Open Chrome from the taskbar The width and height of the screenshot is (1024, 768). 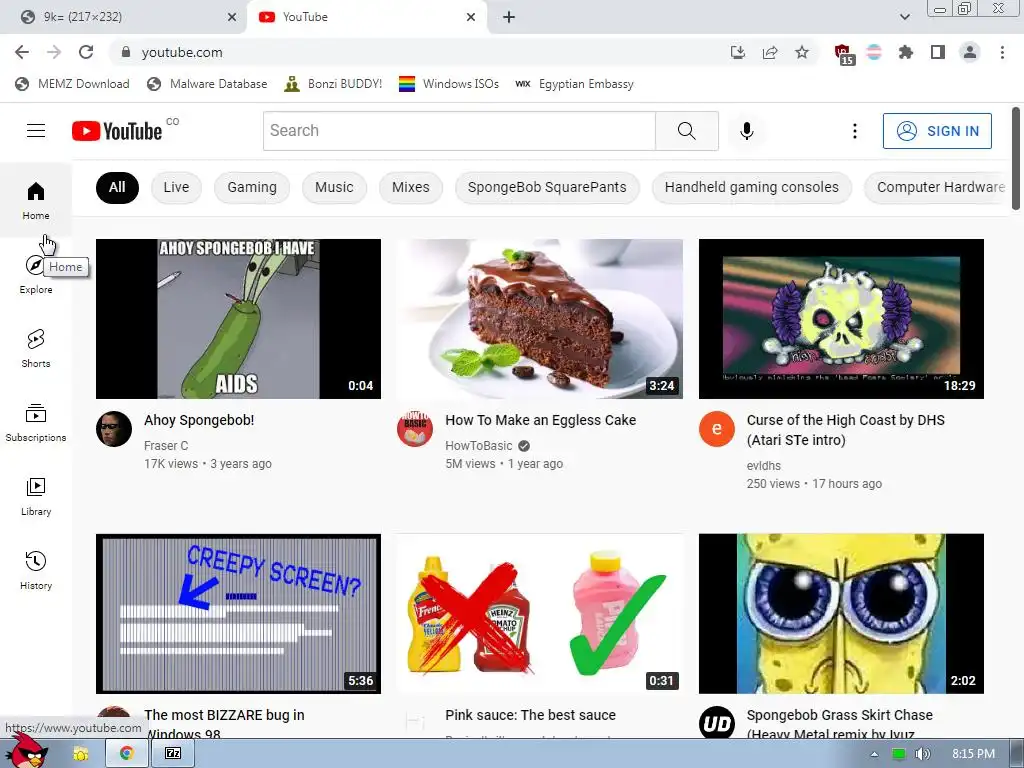click(x=127, y=753)
